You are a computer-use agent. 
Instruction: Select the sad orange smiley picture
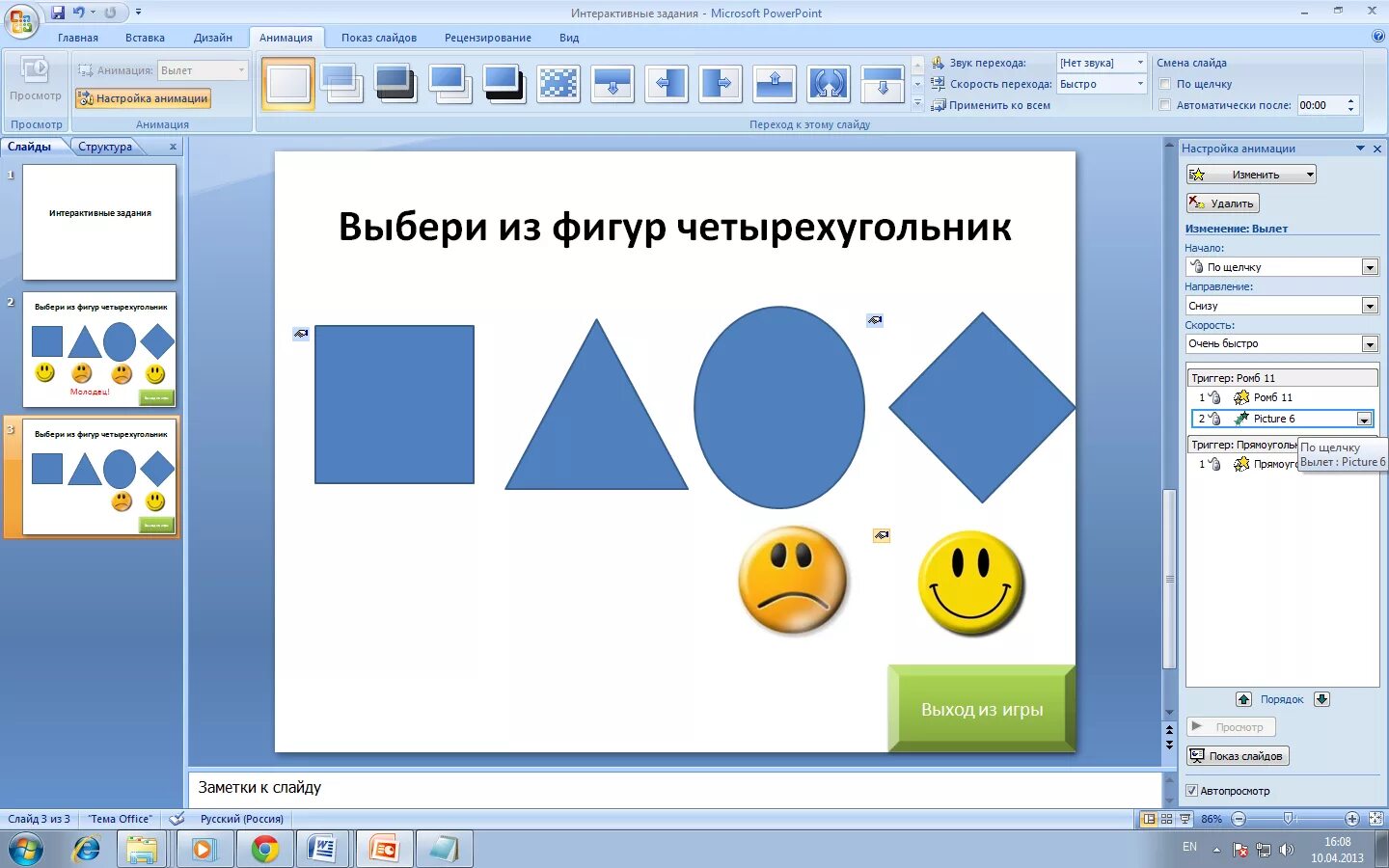(x=792, y=581)
